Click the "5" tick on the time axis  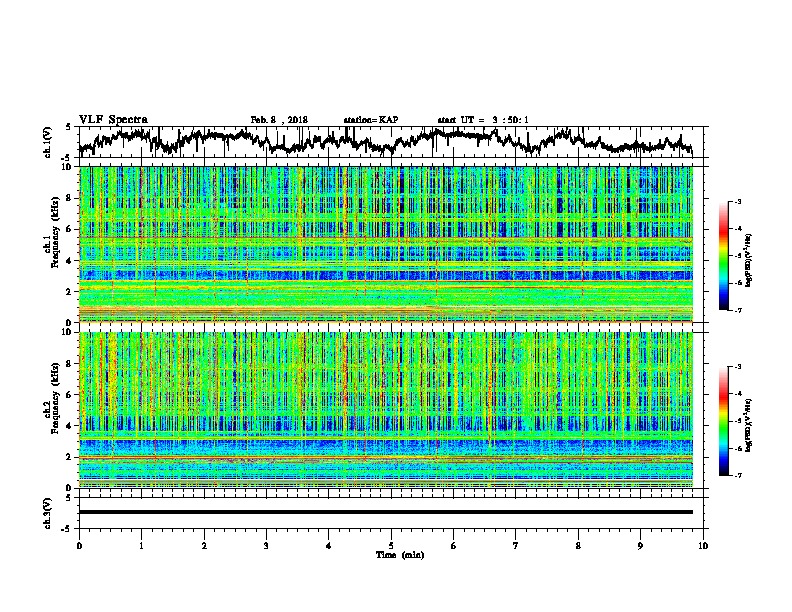tap(391, 546)
